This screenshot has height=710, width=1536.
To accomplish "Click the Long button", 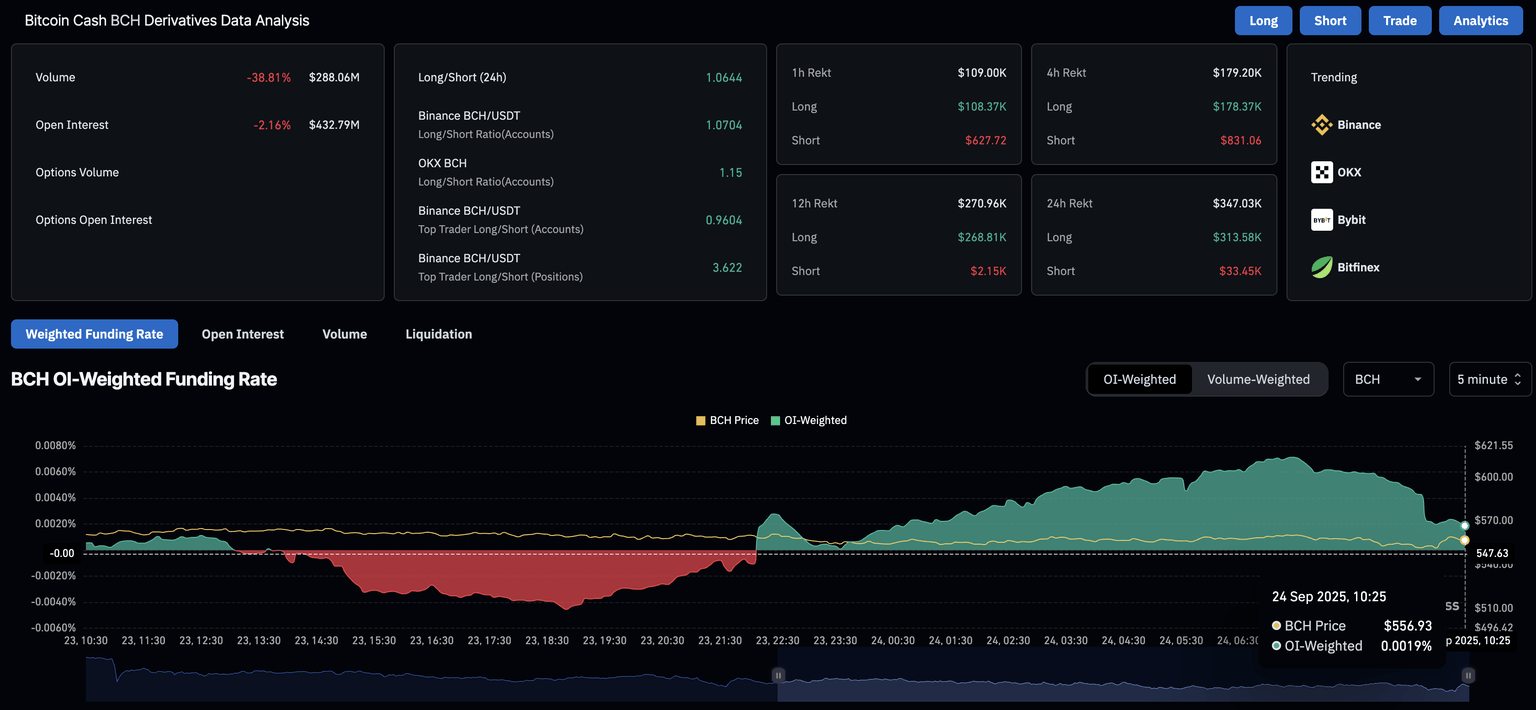I will pyautogui.click(x=1263, y=21).
